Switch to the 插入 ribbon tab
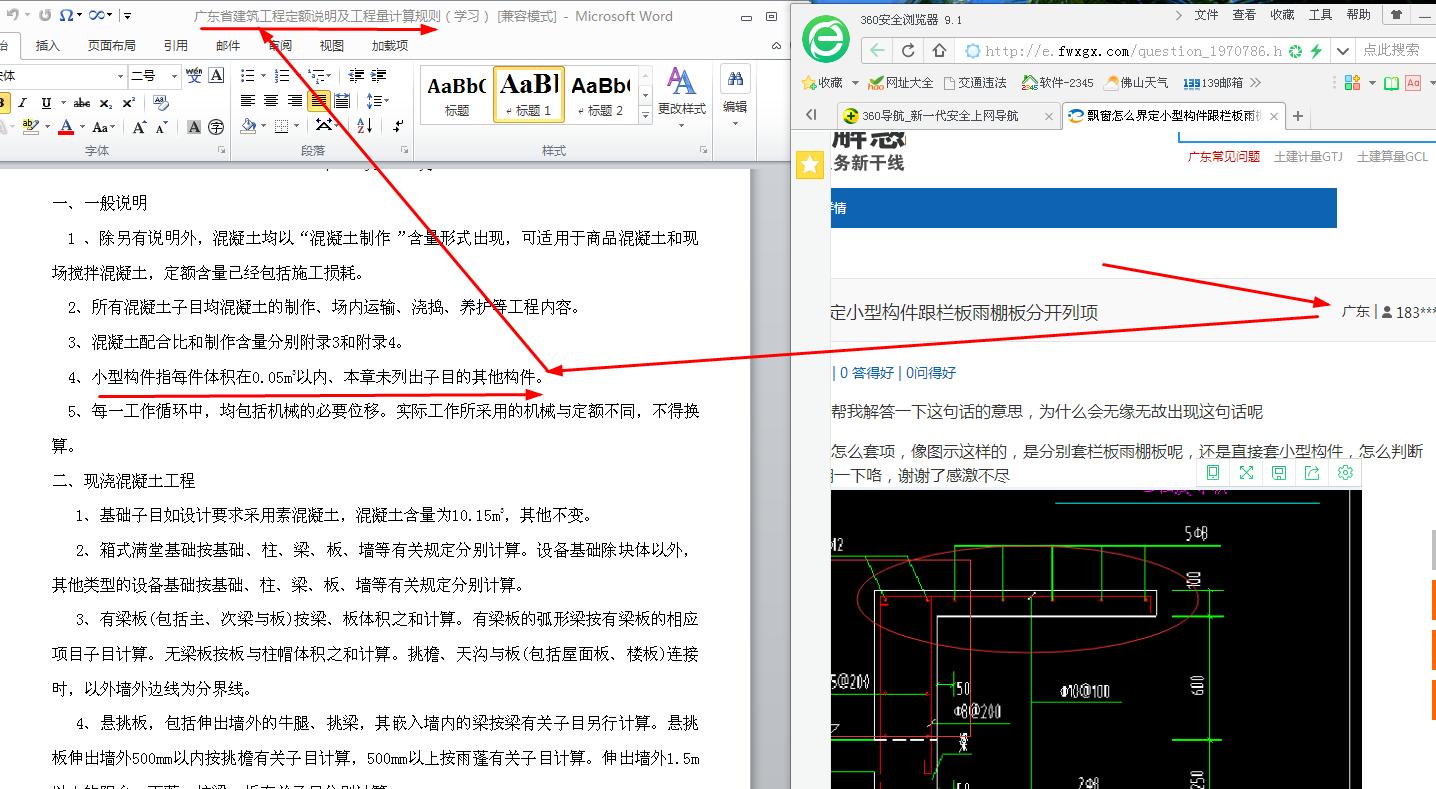The height and width of the screenshot is (789, 1436). click(x=48, y=45)
